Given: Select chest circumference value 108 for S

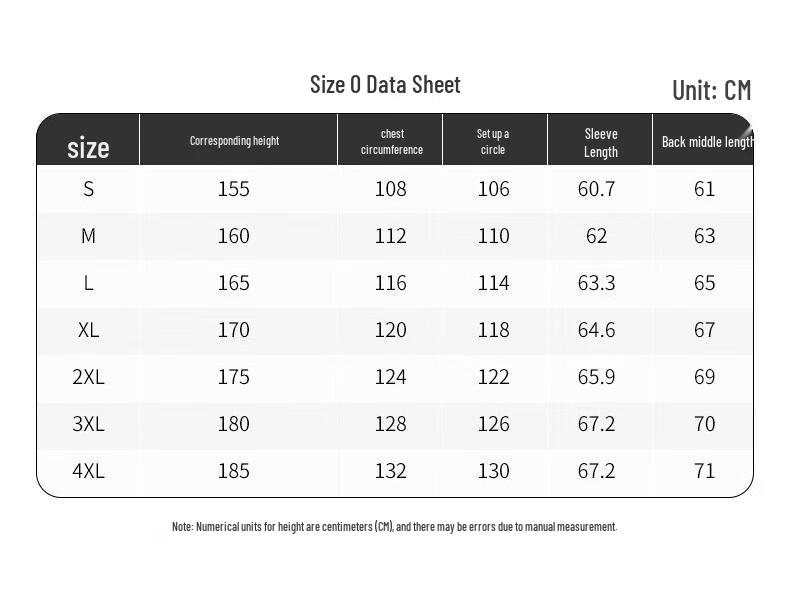Looking at the screenshot, I should (390, 189).
